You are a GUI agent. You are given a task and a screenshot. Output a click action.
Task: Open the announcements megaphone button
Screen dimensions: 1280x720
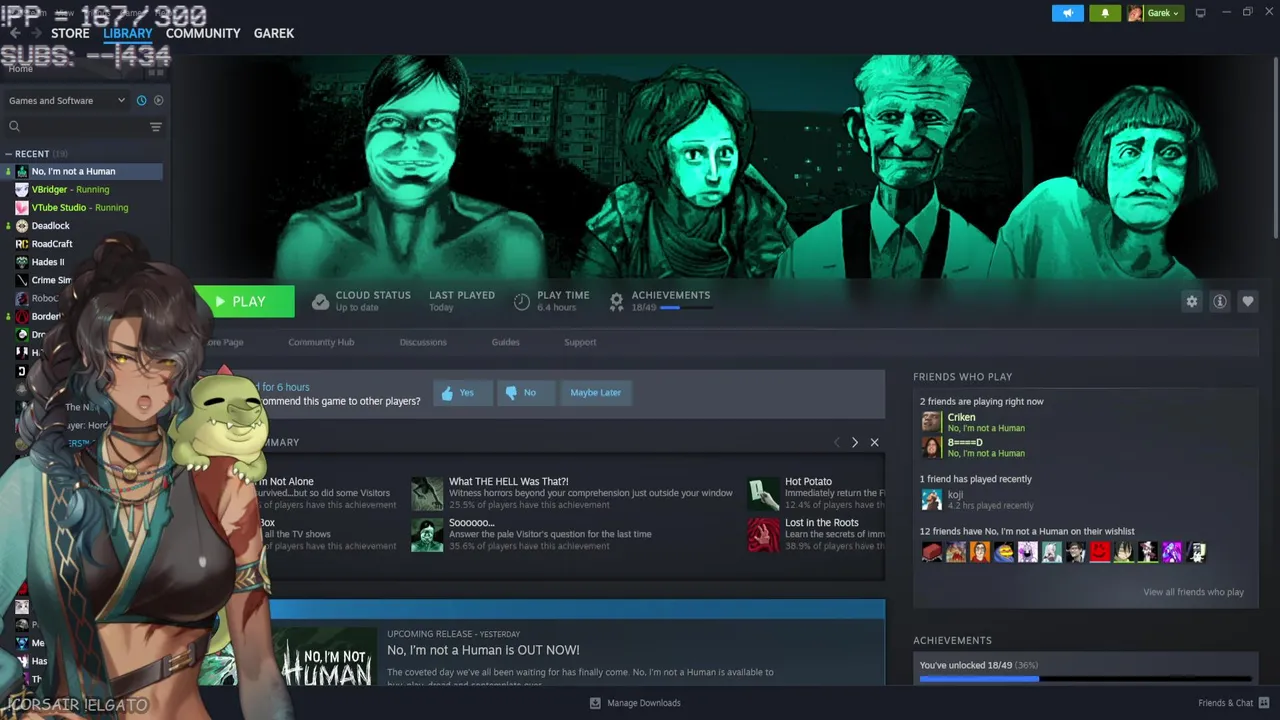pyautogui.click(x=1067, y=13)
